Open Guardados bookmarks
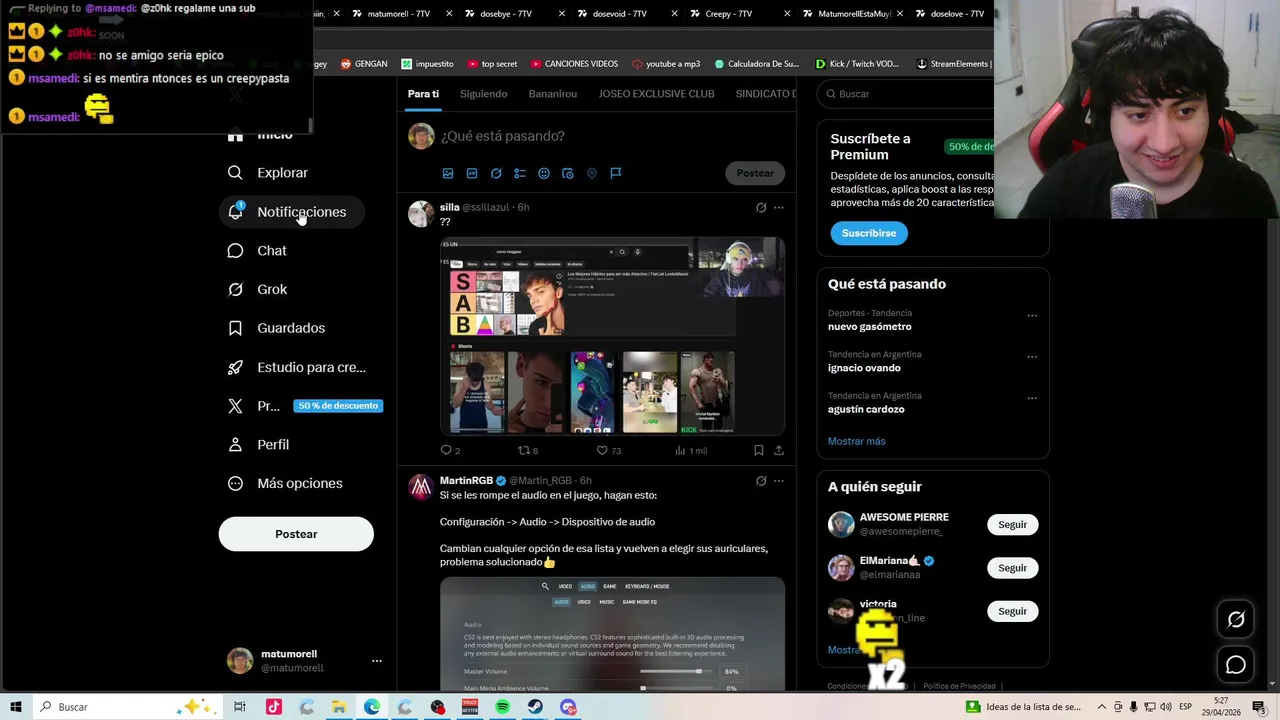Screen dimensions: 1280x720 [x=277, y=328]
